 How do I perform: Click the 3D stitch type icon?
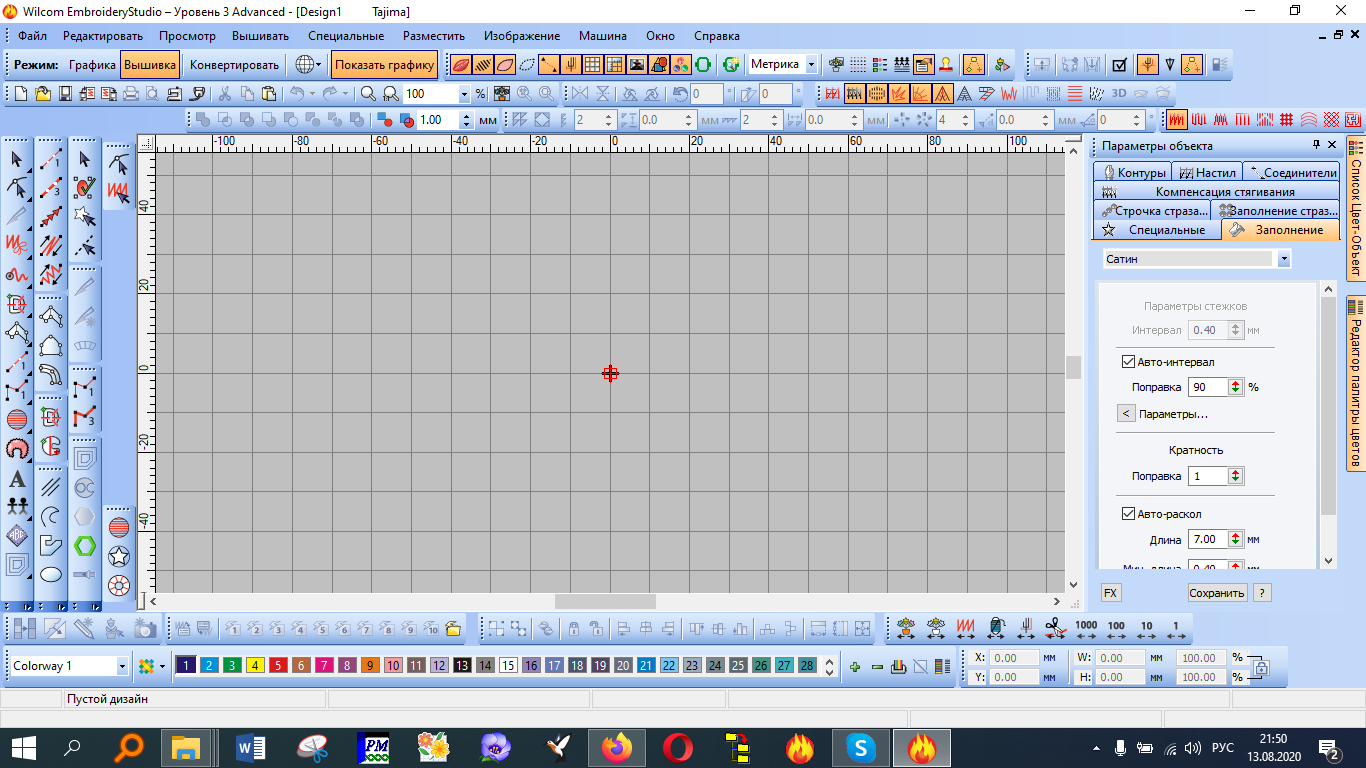(x=1119, y=93)
